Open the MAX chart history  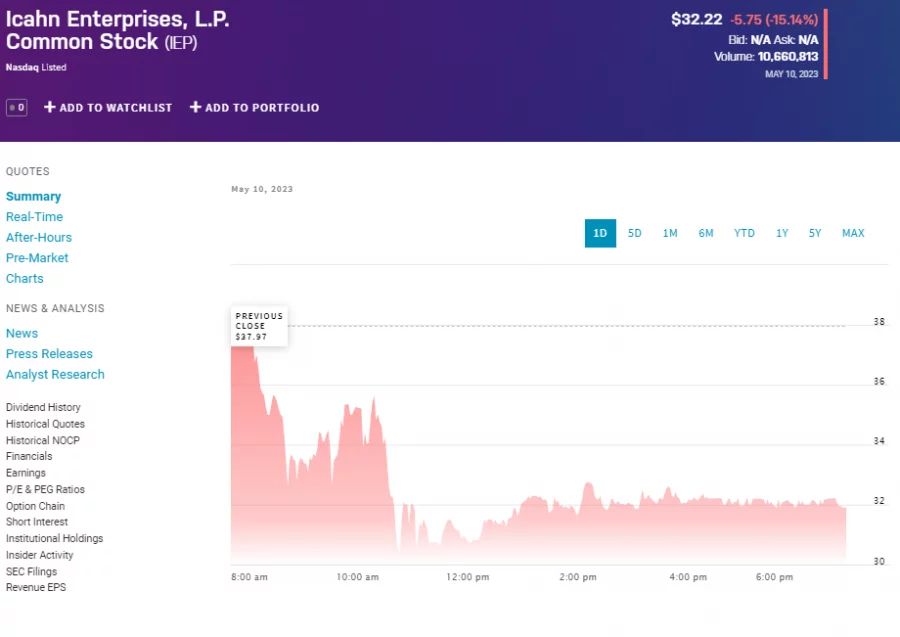(x=852, y=232)
